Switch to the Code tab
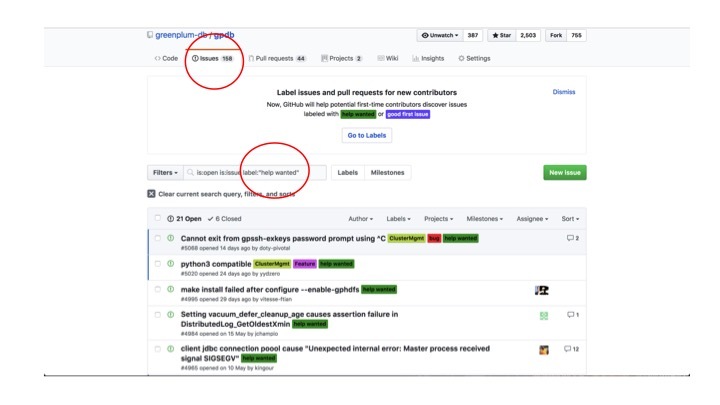The height and width of the screenshot is (405, 720). pyautogui.click(x=166, y=58)
